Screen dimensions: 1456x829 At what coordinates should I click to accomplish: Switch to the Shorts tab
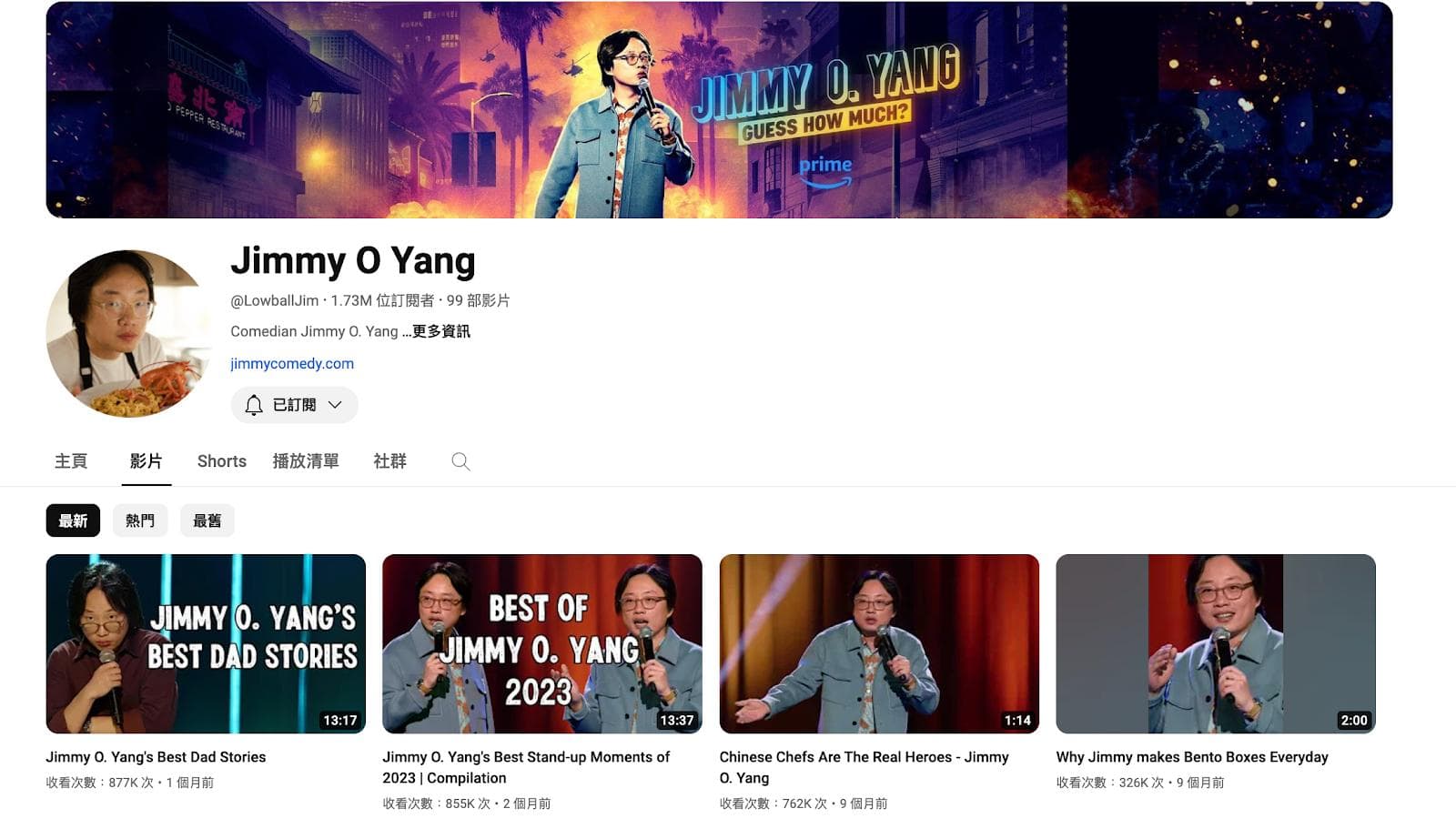click(x=222, y=461)
